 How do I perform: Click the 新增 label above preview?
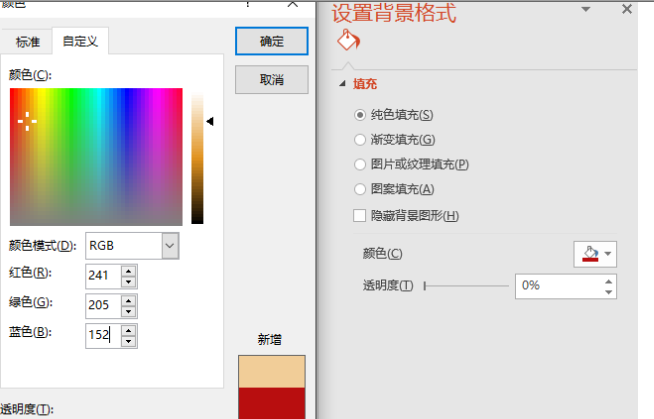[x=269, y=339]
